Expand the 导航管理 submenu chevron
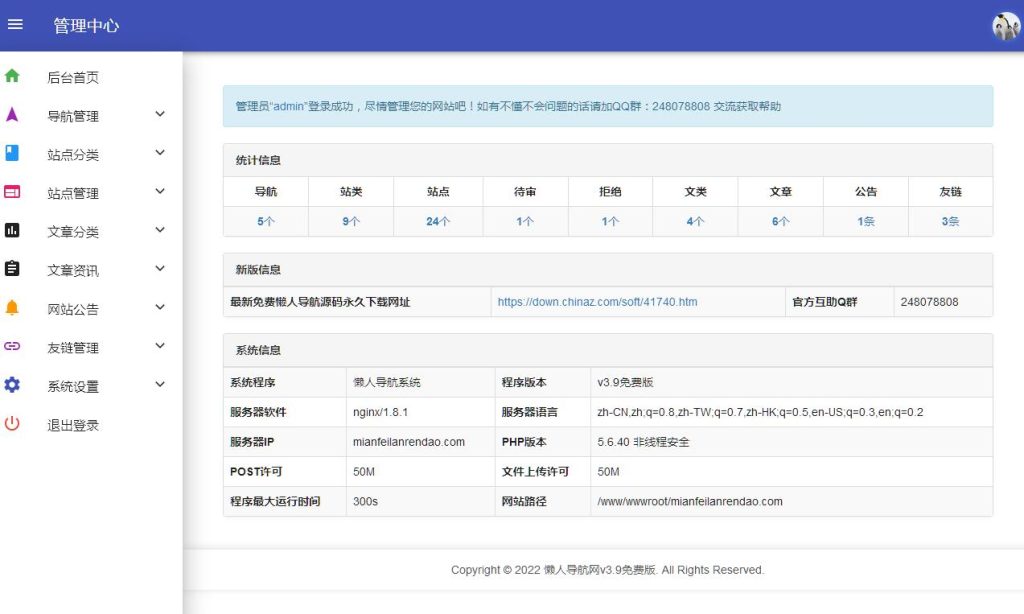Screen dimensions: 1024x614 click(x=159, y=115)
